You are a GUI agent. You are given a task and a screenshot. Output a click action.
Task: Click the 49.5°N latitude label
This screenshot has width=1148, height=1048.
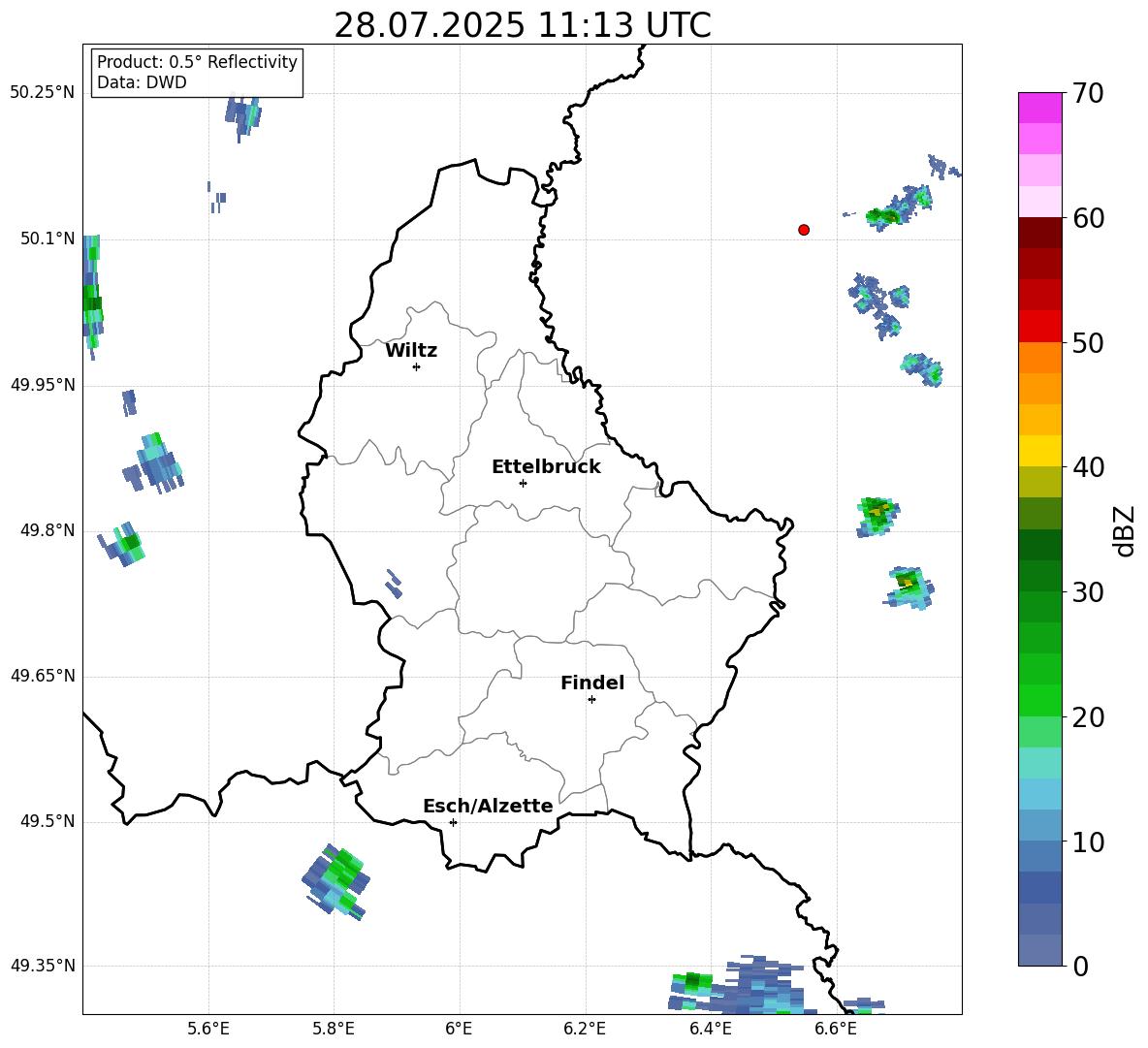[x=48, y=821]
